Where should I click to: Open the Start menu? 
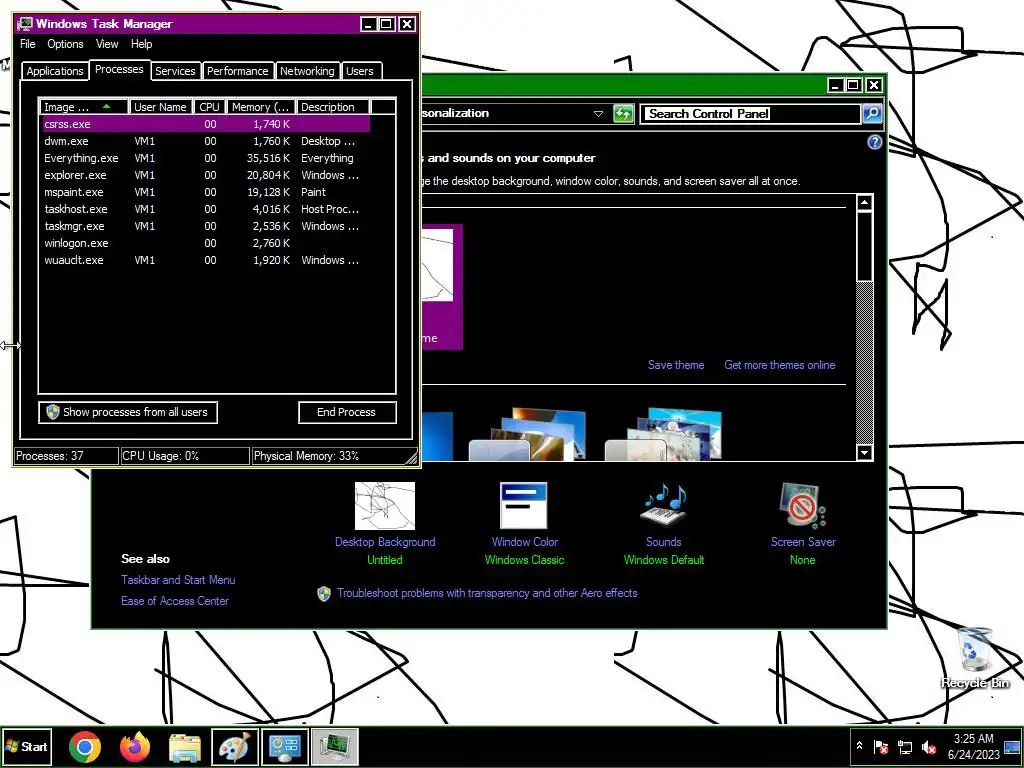[x=27, y=746]
